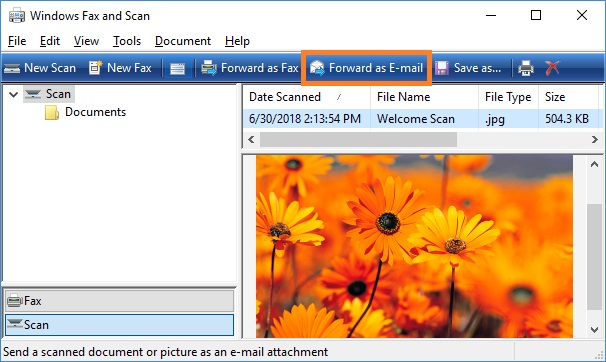Sort by Date Scanned column
Screen dimensions: 606x362
tap(307, 97)
